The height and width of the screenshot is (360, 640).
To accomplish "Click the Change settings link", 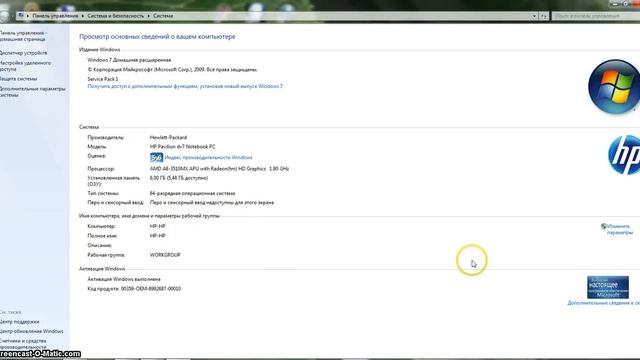I will [x=620, y=229].
